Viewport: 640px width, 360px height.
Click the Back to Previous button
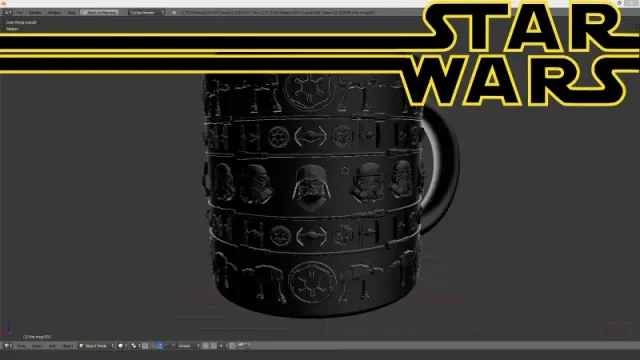tap(100, 13)
